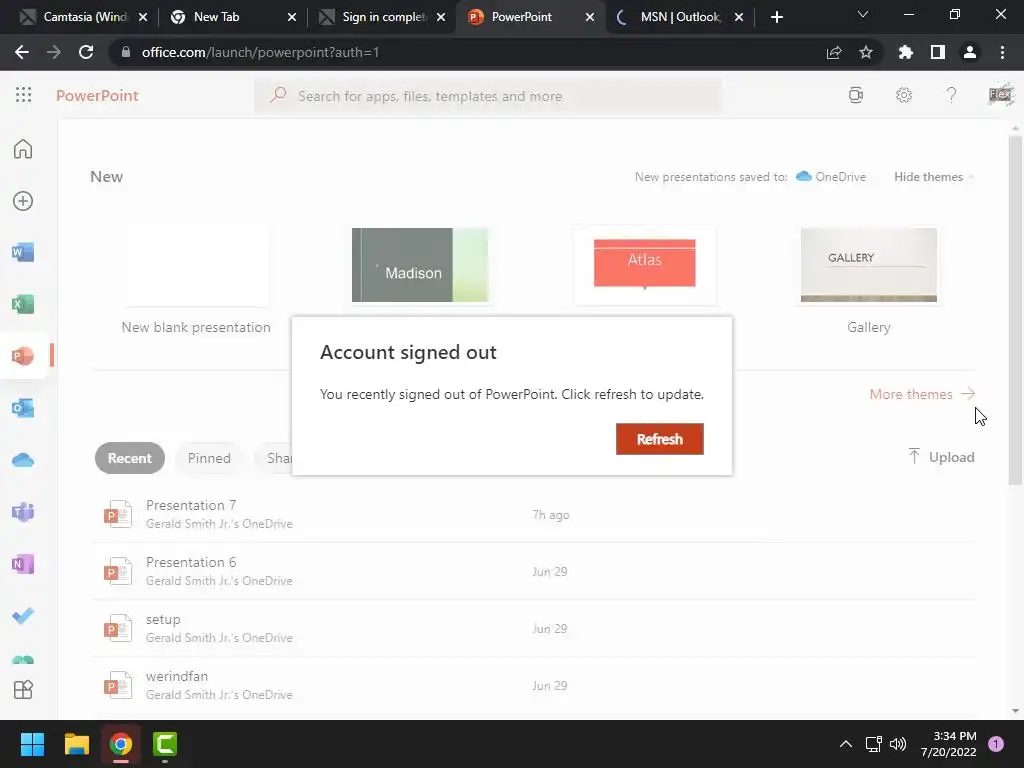1024x768 pixels.
Task: Click the More themes link
Action: tap(922, 394)
